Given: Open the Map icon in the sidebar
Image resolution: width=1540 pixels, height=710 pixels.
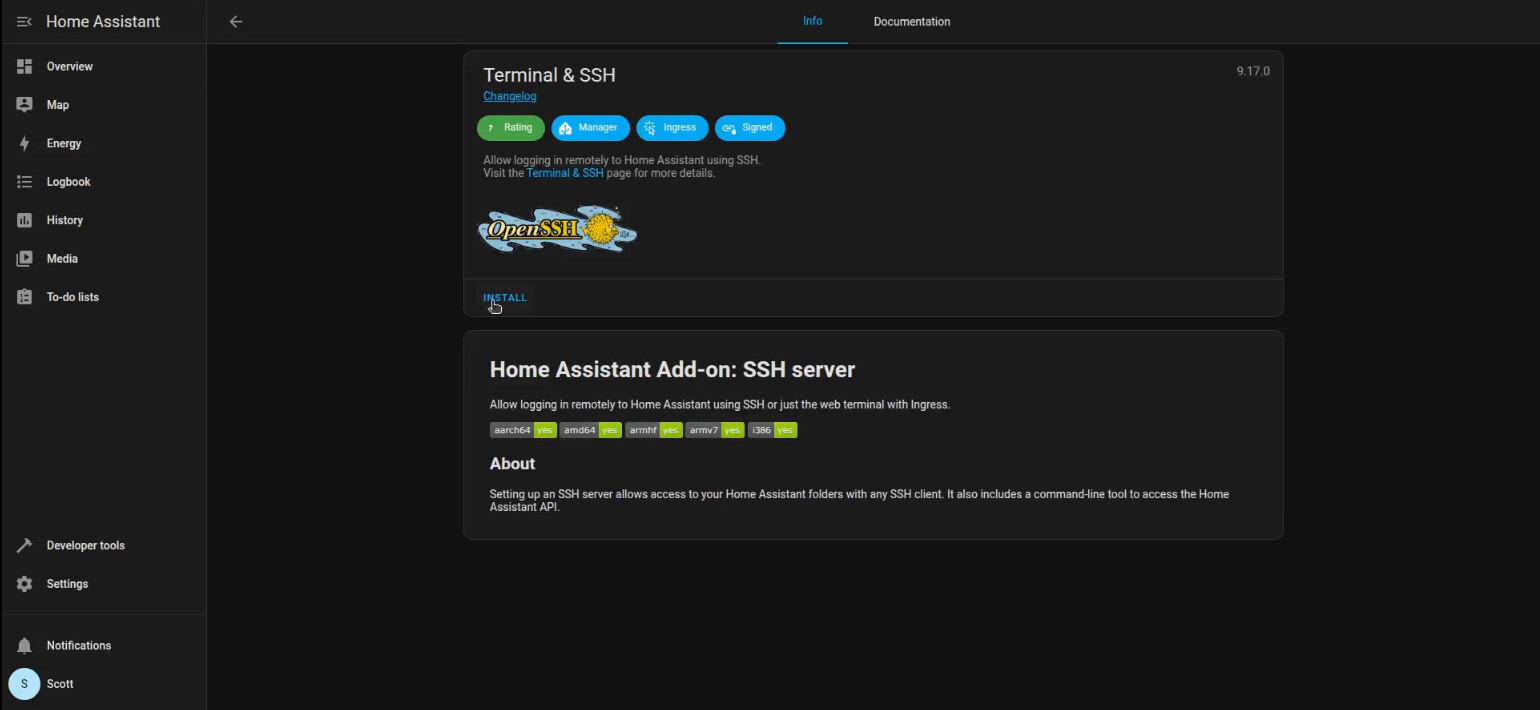Looking at the screenshot, I should pyautogui.click(x=25, y=105).
